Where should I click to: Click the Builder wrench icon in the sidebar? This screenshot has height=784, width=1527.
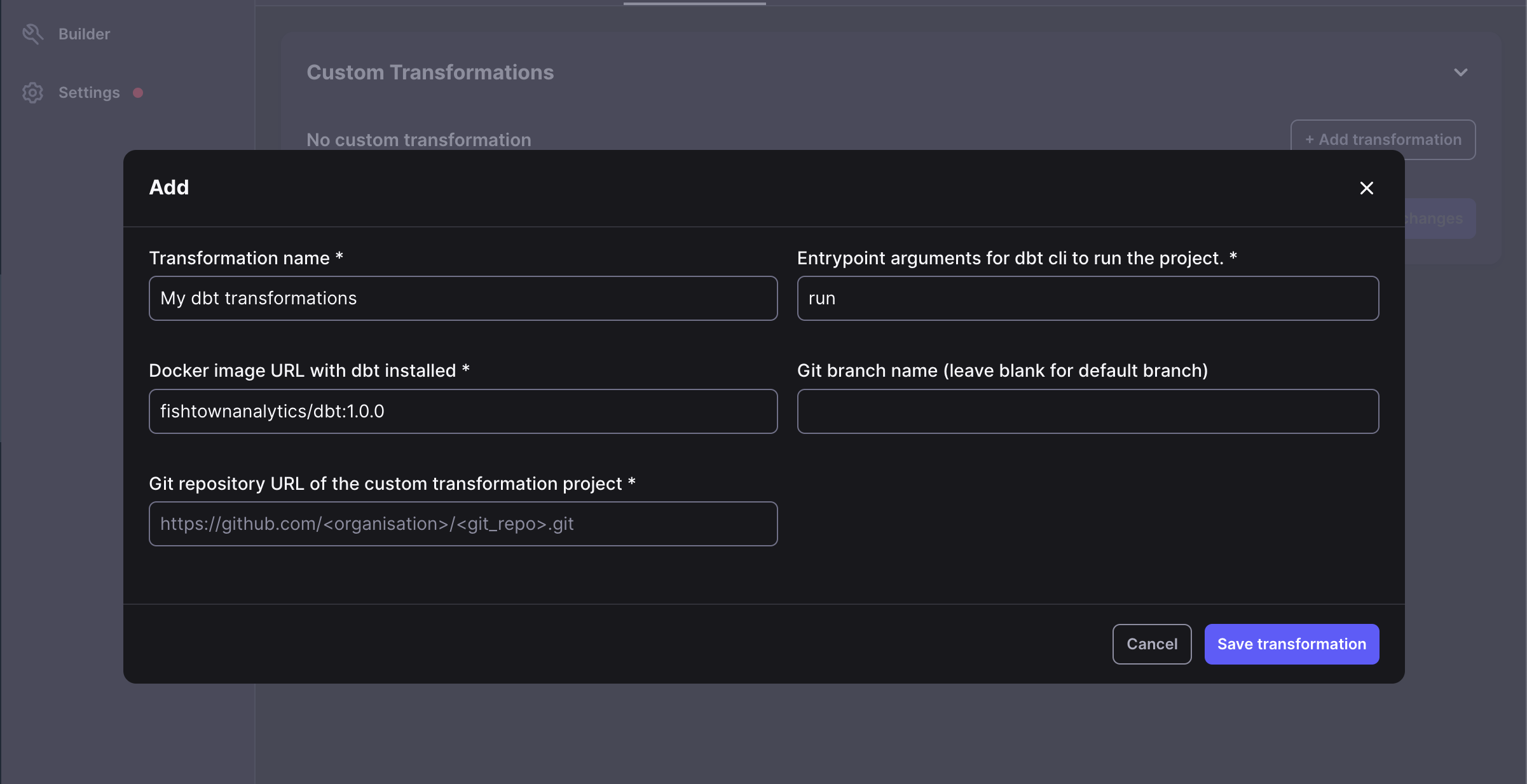(32, 34)
